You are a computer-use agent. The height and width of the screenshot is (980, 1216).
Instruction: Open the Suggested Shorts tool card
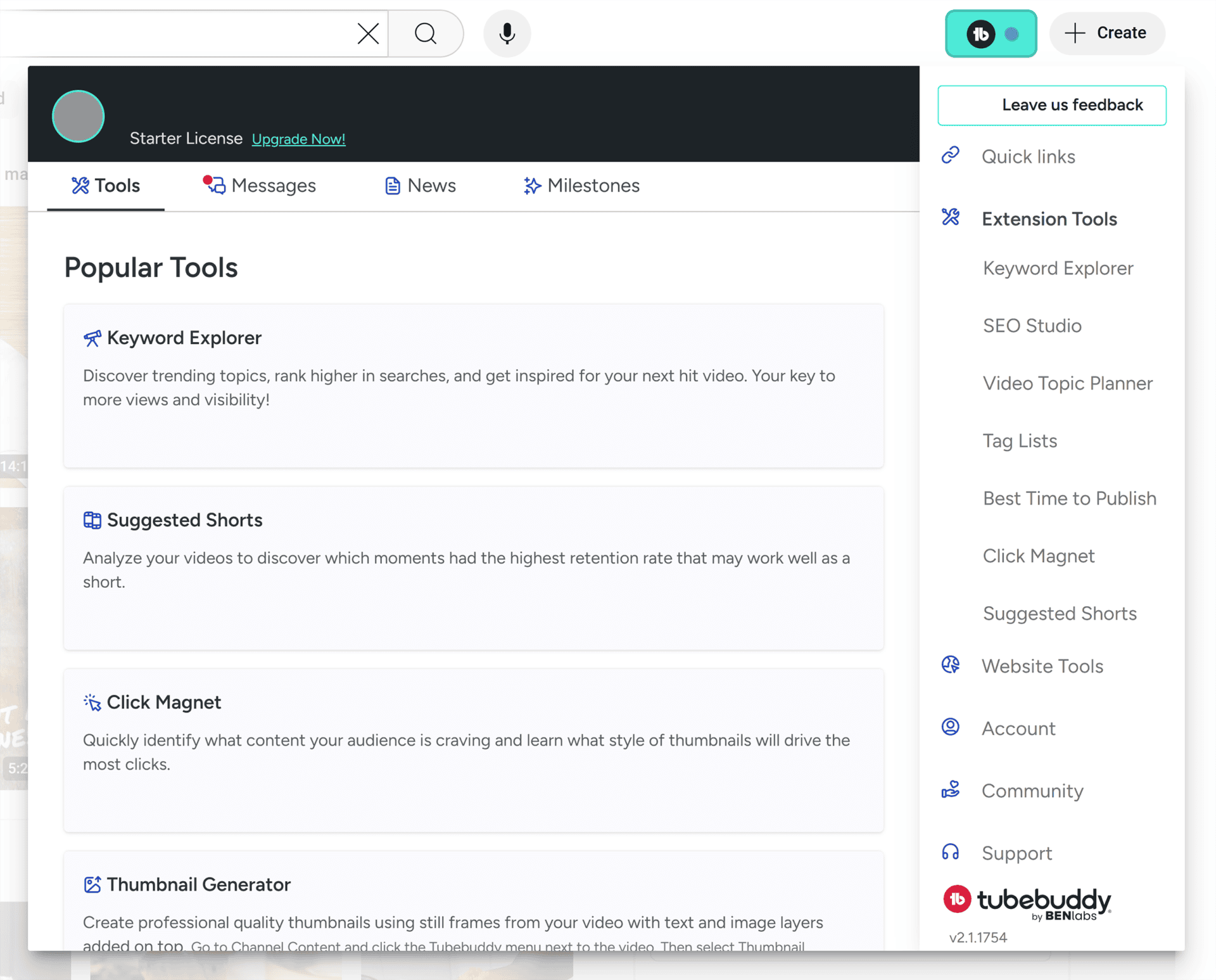pos(474,568)
